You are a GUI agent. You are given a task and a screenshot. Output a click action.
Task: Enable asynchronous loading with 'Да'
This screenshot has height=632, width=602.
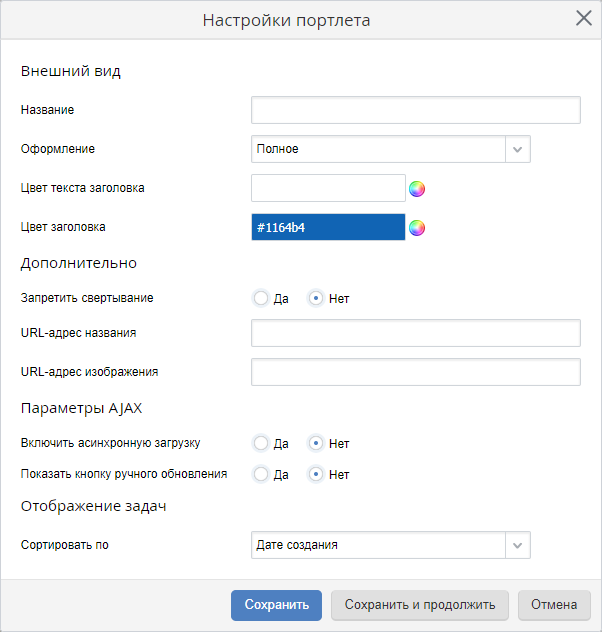tap(261, 443)
